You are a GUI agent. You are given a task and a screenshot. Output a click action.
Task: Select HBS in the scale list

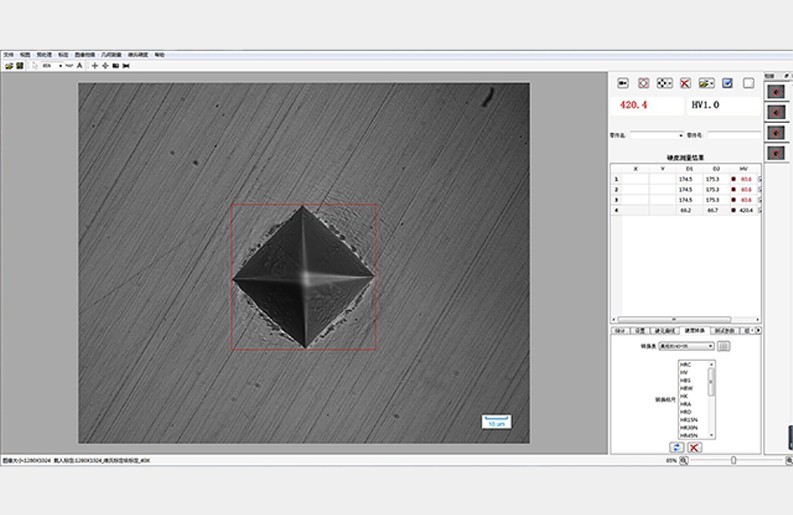point(685,380)
